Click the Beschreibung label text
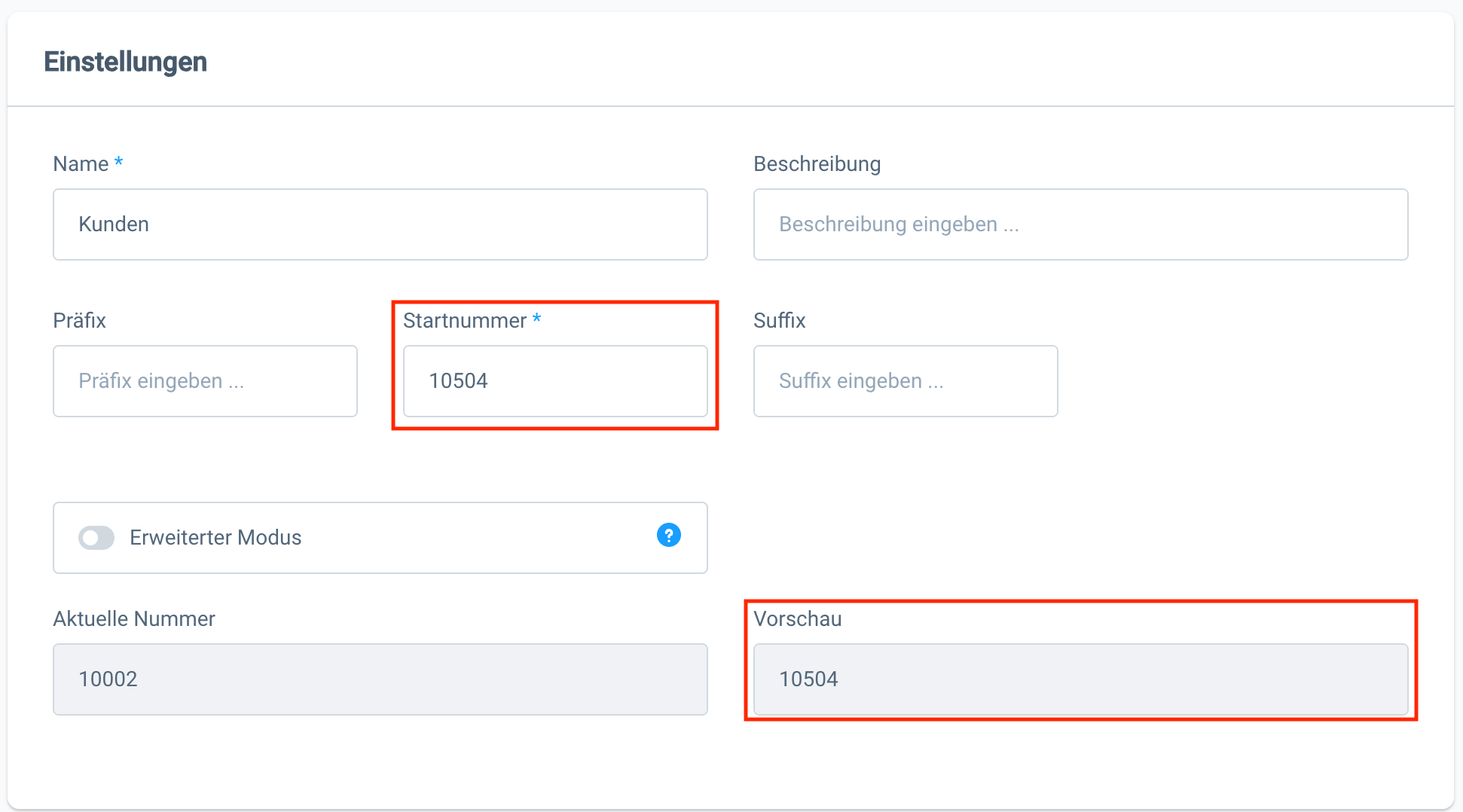 coord(817,163)
